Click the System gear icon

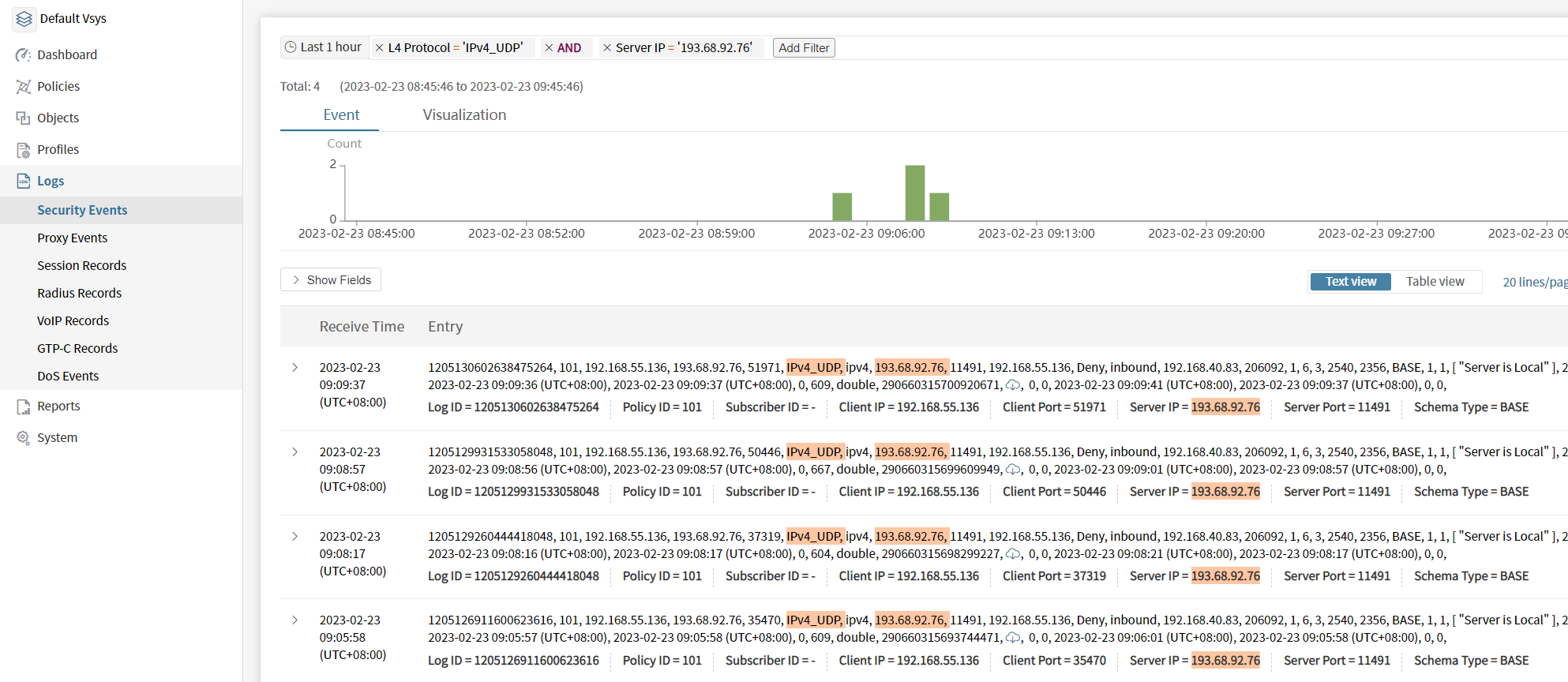[23, 437]
